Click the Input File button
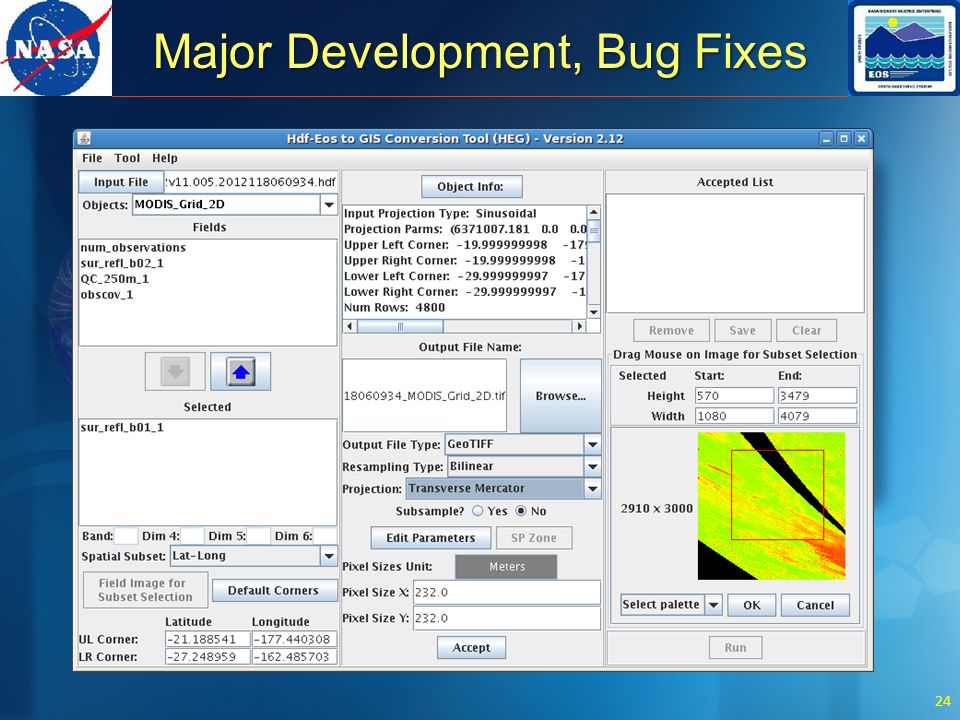This screenshot has height=720, width=960. (121, 182)
